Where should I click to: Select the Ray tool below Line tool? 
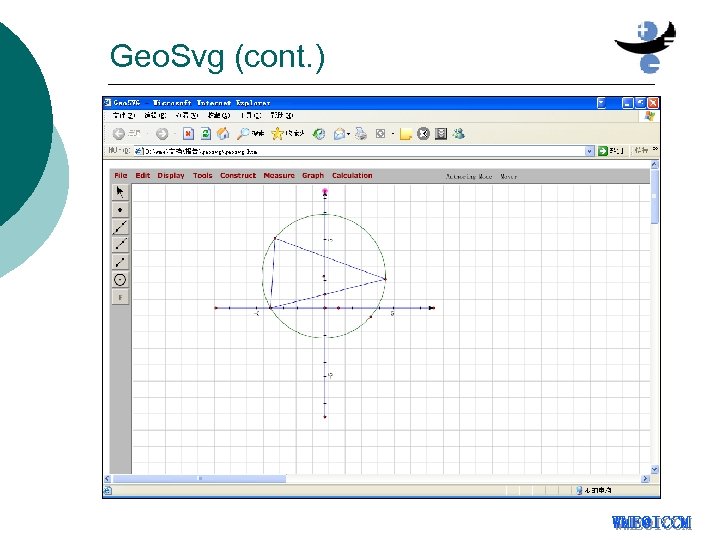pyautogui.click(x=120, y=244)
